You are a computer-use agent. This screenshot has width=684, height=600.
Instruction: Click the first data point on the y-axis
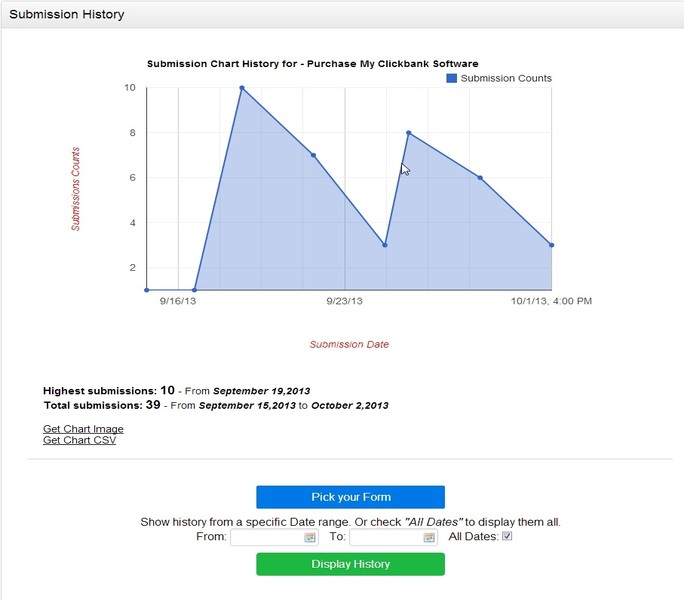pos(147,290)
